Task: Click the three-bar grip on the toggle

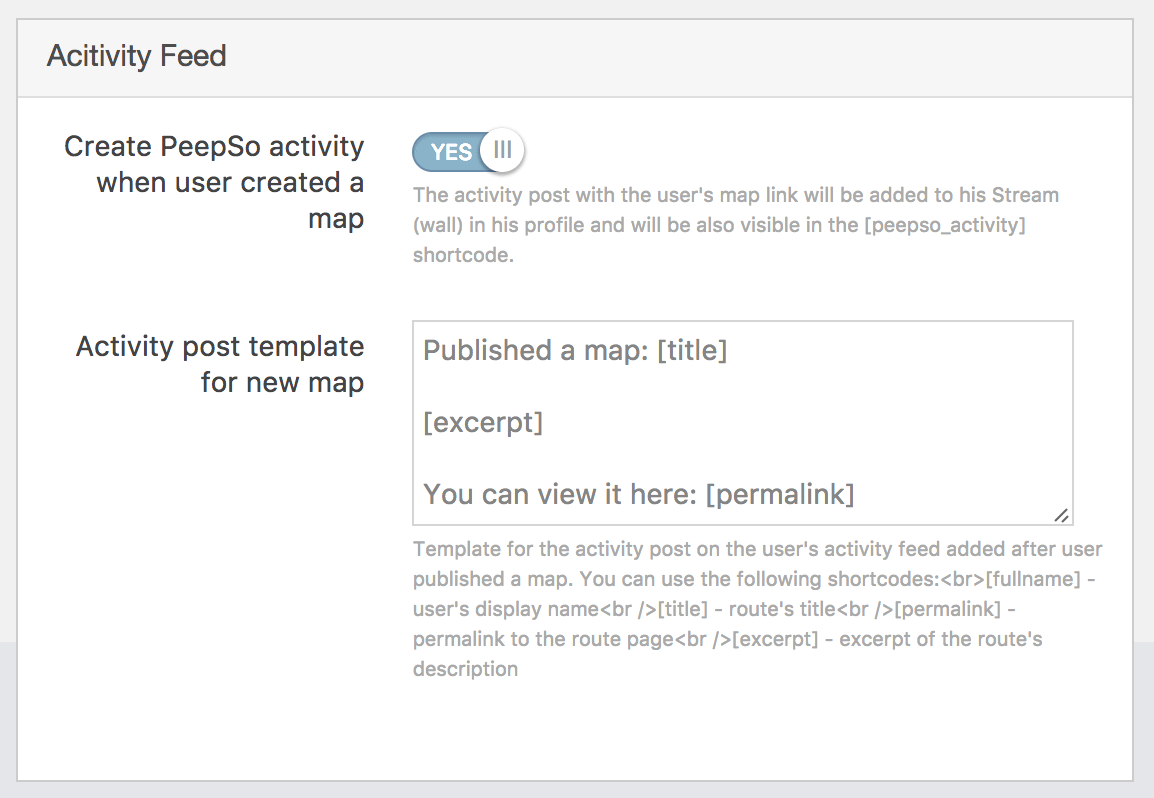Action: [x=502, y=151]
